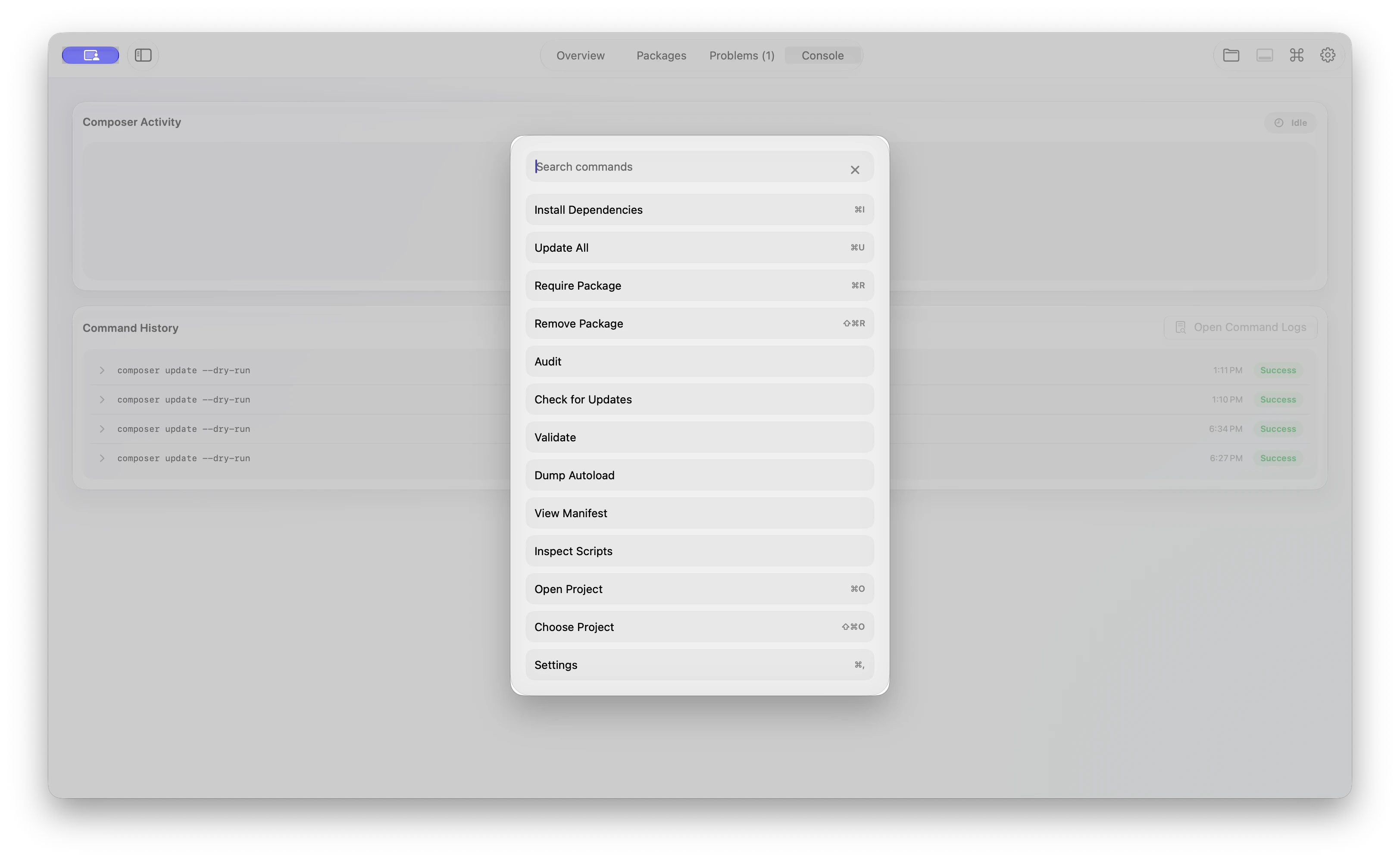Click the purple project switcher icon
1400x862 pixels.
[x=91, y=55]
